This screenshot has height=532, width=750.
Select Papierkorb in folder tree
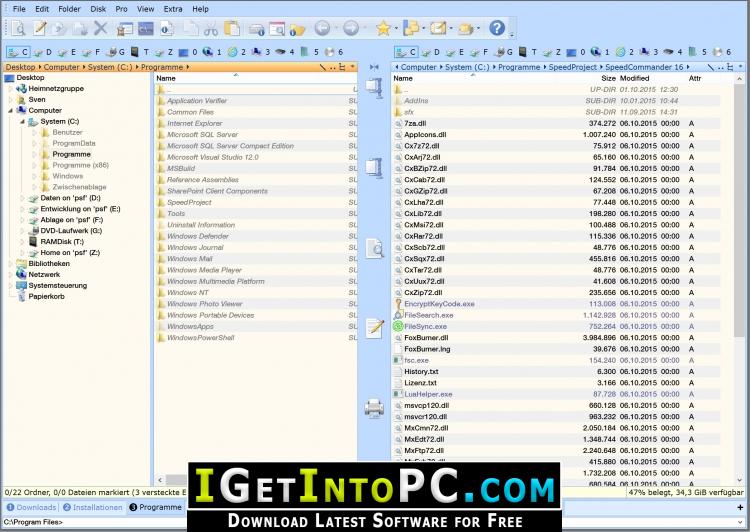click(46, 297)
